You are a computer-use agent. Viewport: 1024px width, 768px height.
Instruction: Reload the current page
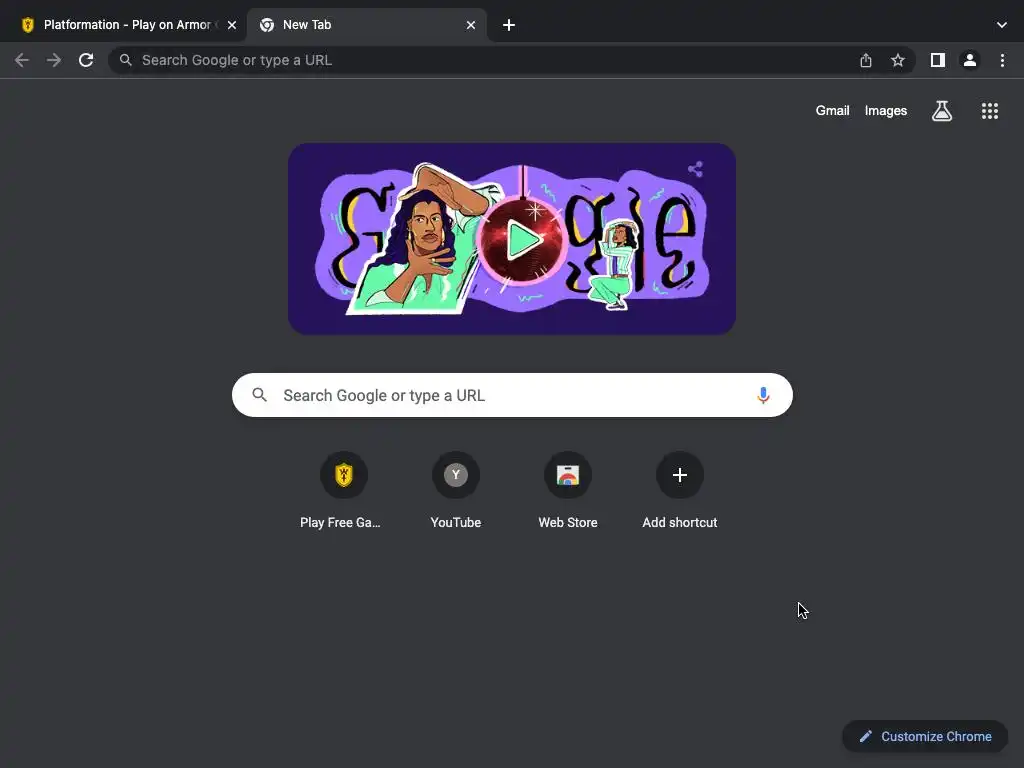[86, 60]
